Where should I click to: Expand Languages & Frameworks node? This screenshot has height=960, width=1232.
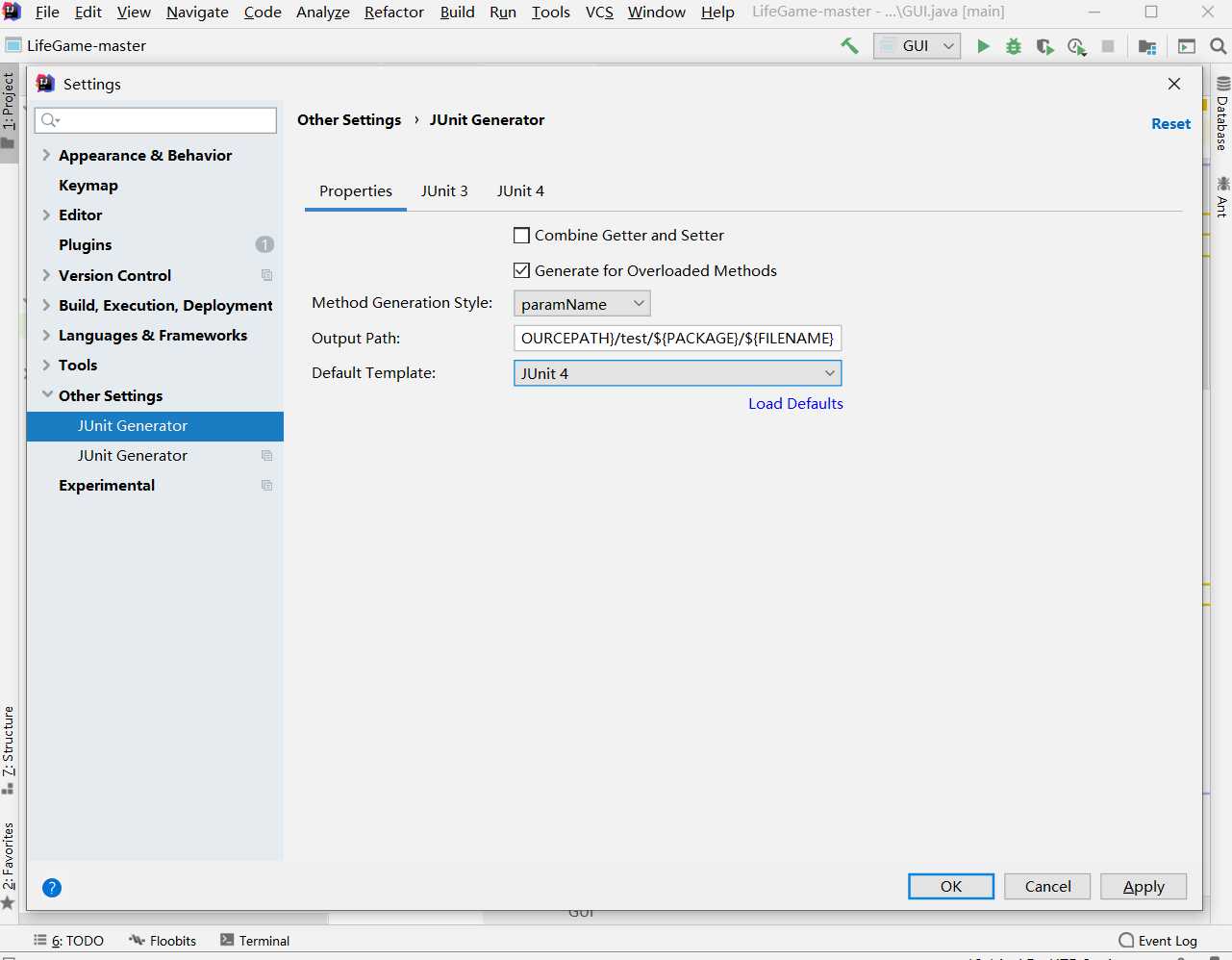click(46, 335)
